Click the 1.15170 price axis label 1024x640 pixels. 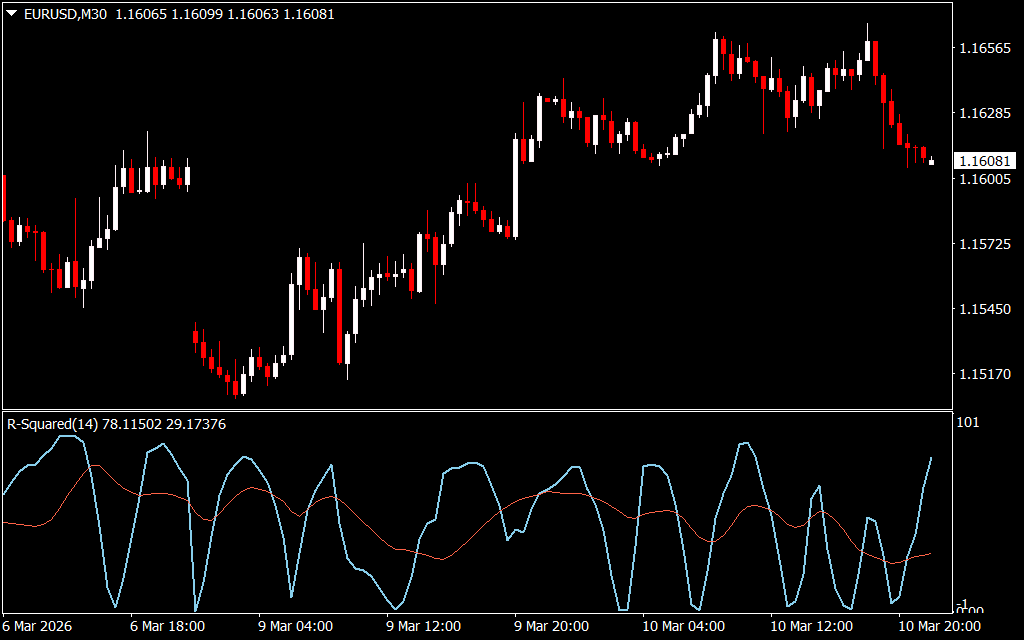point(985,374)
